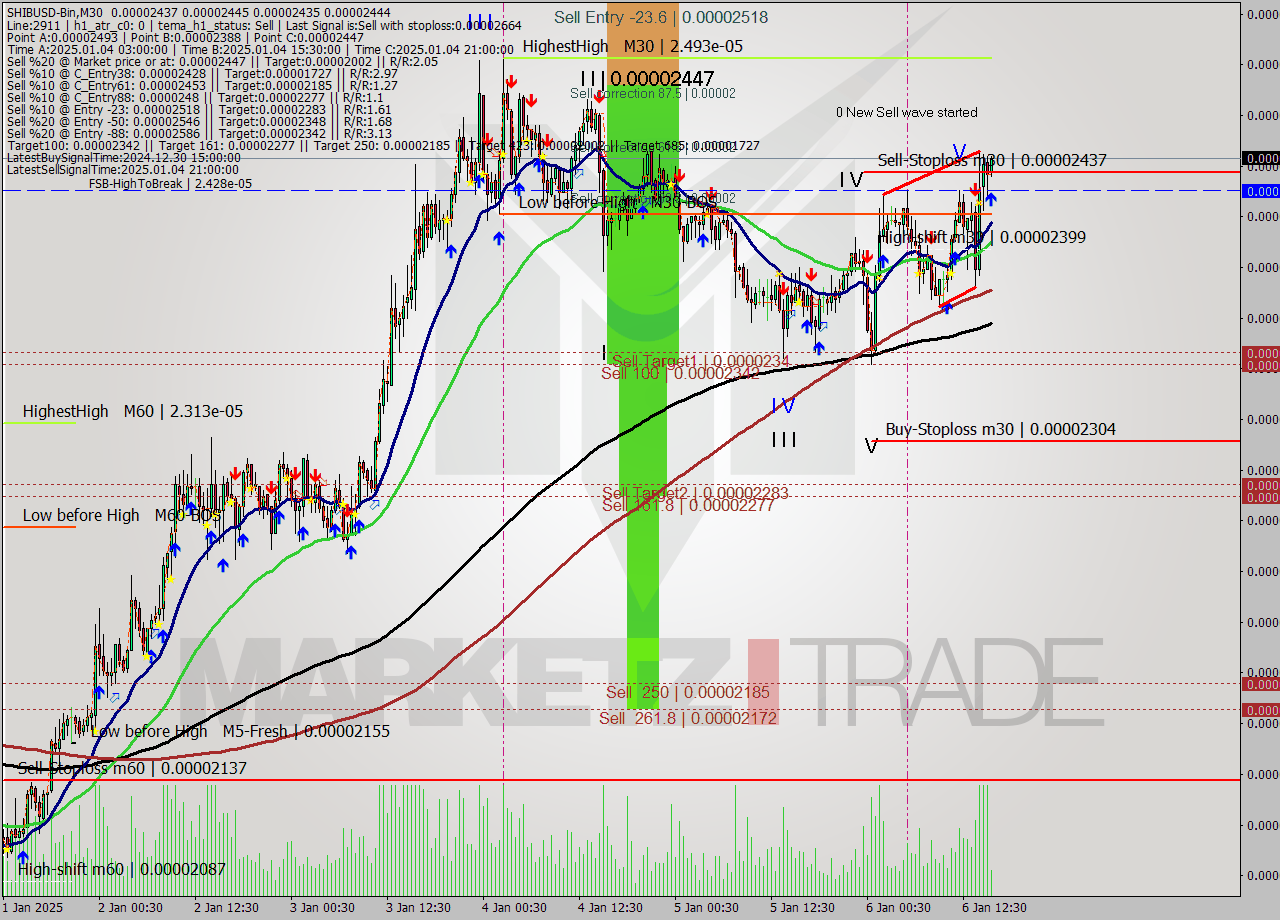Click the 'Sell 100 | 0.00002342' label
The image size is (1280, 920).
(680, 373)
